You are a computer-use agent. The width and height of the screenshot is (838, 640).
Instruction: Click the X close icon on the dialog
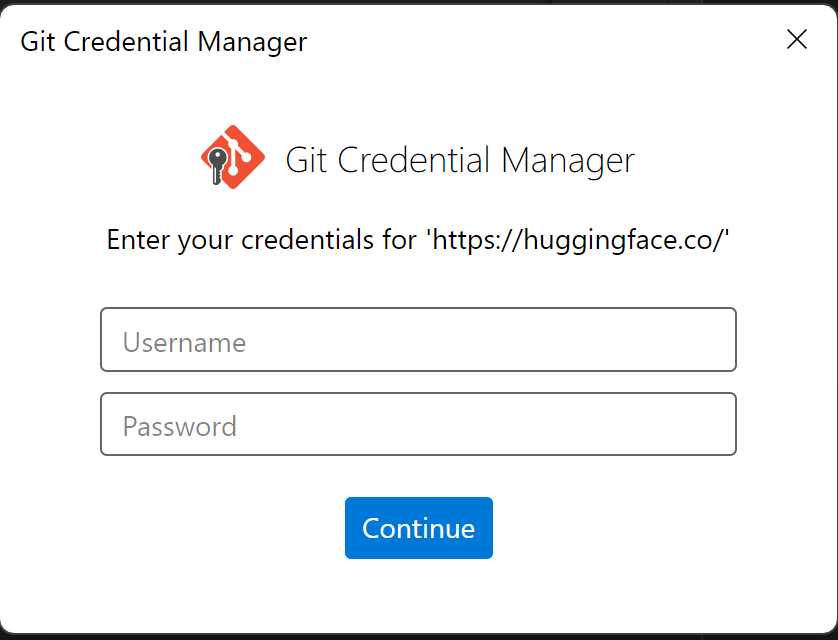point(797,40)
